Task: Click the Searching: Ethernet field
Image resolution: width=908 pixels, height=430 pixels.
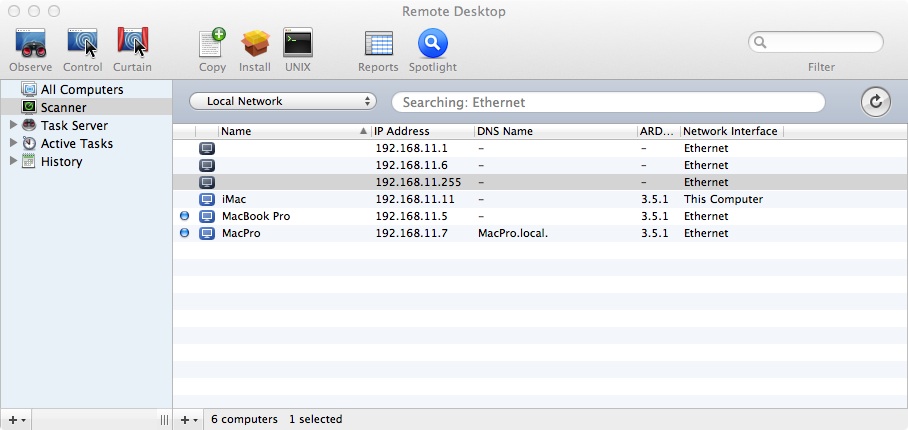Action: [x=608, y=102]
